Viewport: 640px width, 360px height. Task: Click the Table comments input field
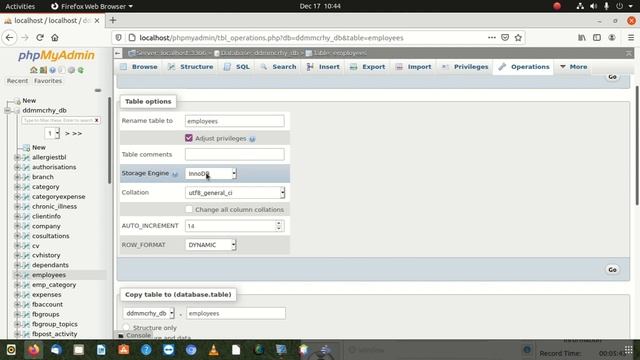235,154
